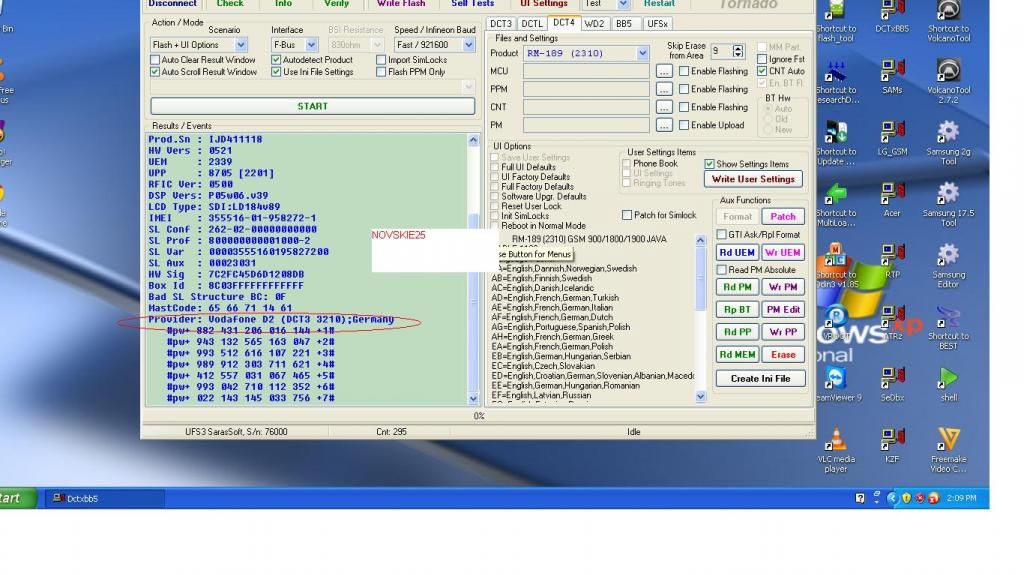The height and width of the screenshot is (575, 1024).
Task: Open the Speed / Infineon Baud dropdown
Action: tap(469, 45)
